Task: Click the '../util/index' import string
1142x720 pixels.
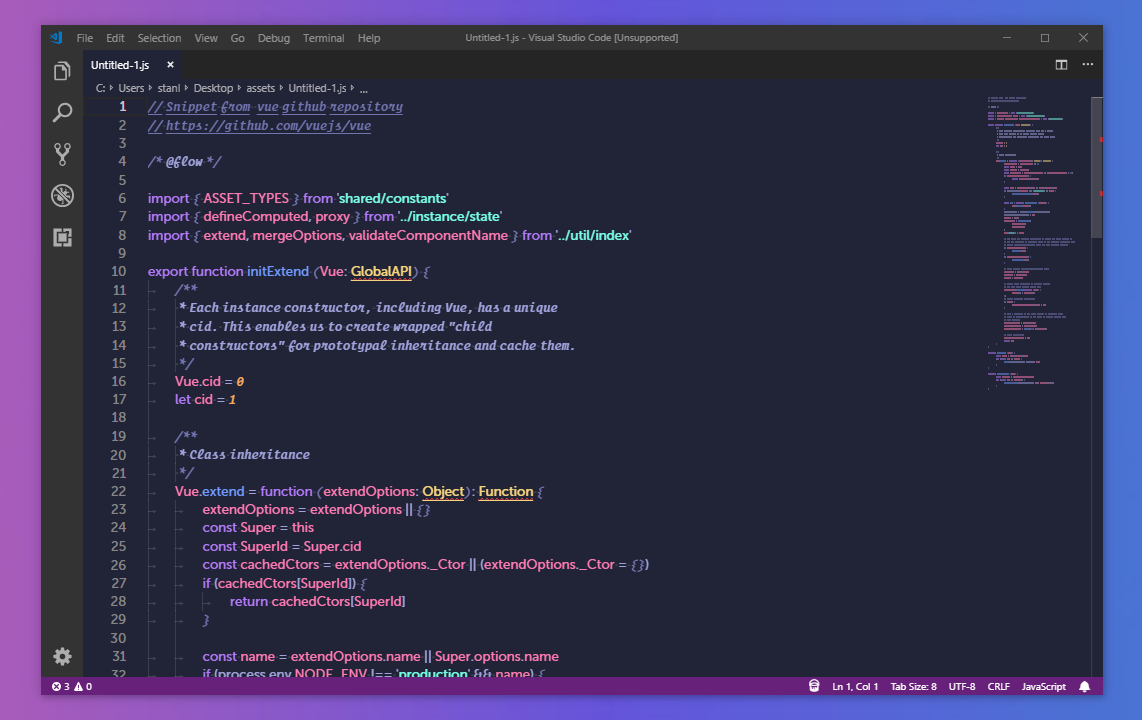Action: (593, 235)
